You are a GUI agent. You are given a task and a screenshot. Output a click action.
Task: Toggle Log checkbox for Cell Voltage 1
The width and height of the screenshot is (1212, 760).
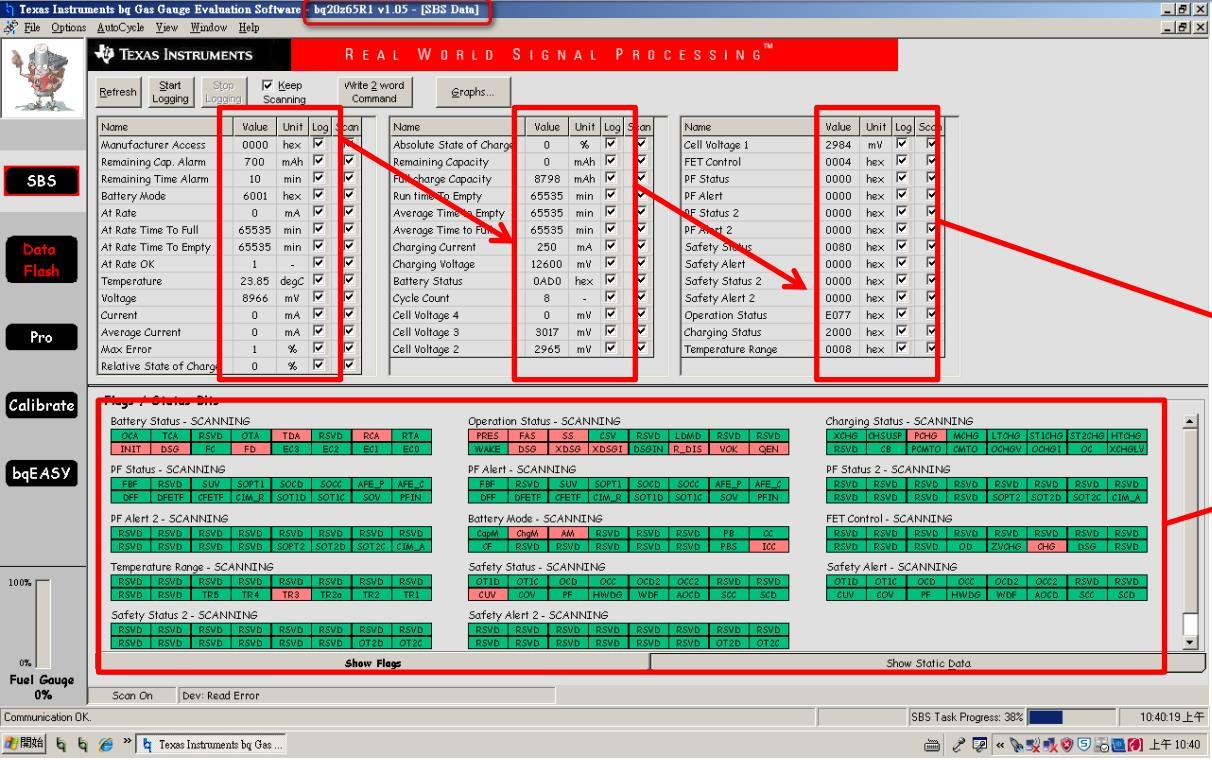point(903,144)
